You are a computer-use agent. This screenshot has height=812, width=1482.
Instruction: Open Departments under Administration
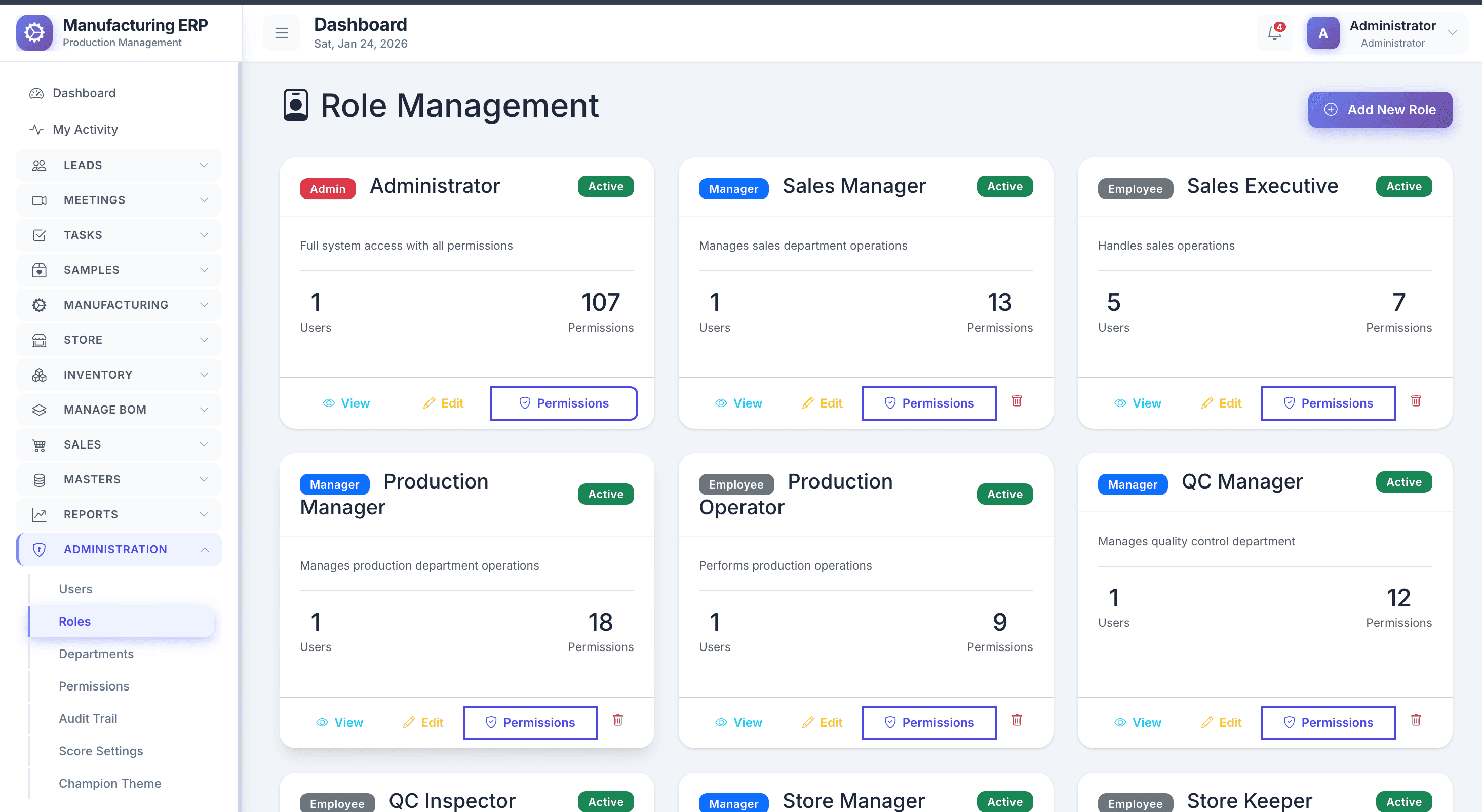tap(96, 654)
